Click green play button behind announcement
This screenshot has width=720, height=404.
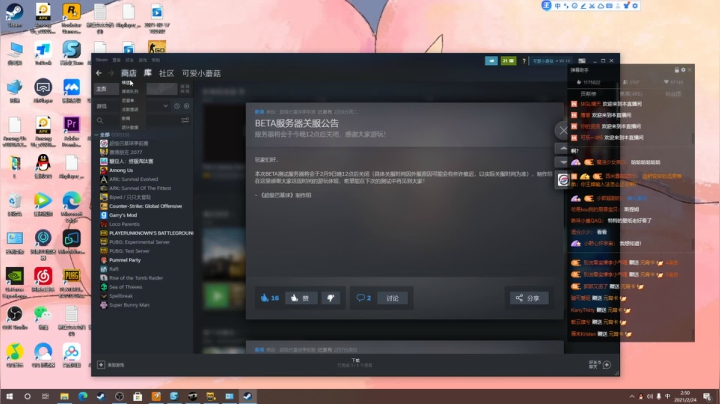[x=215, y=297]
